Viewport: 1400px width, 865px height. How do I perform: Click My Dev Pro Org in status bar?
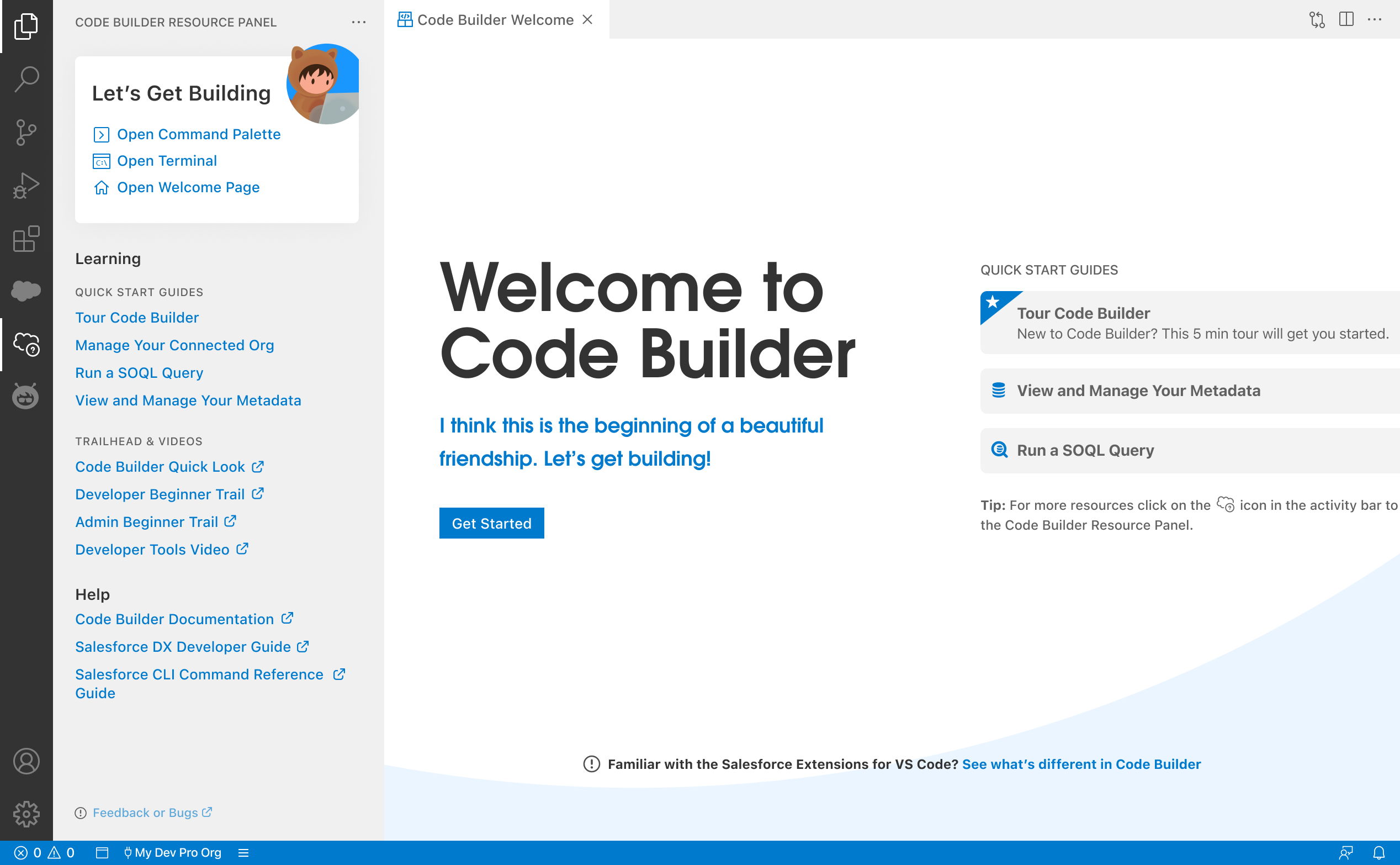173,852
